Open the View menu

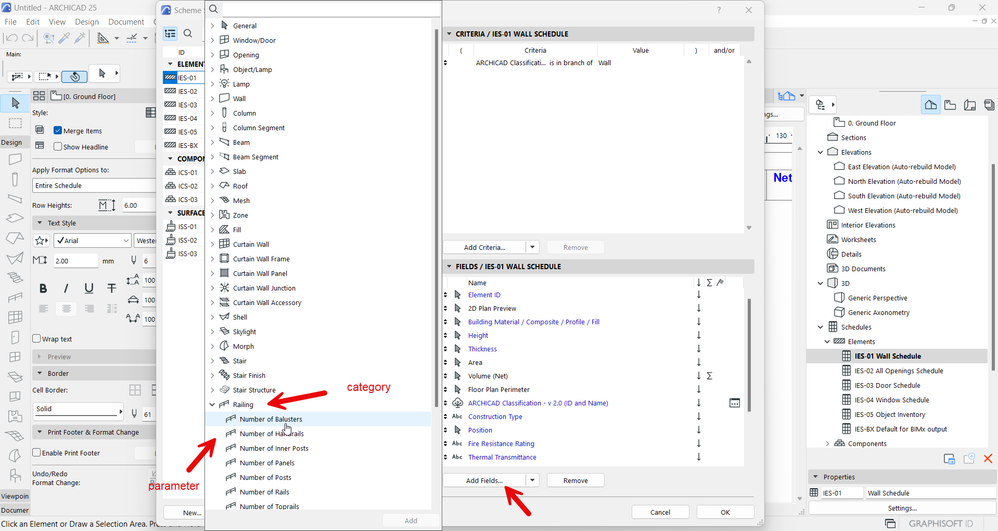click(57, 22)
